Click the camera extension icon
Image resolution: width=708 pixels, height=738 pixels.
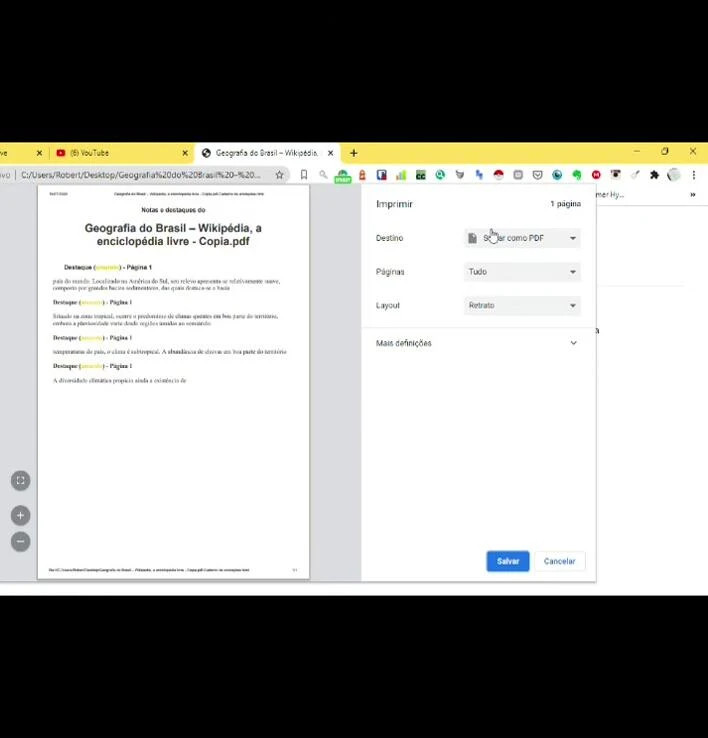pos(616,175)
